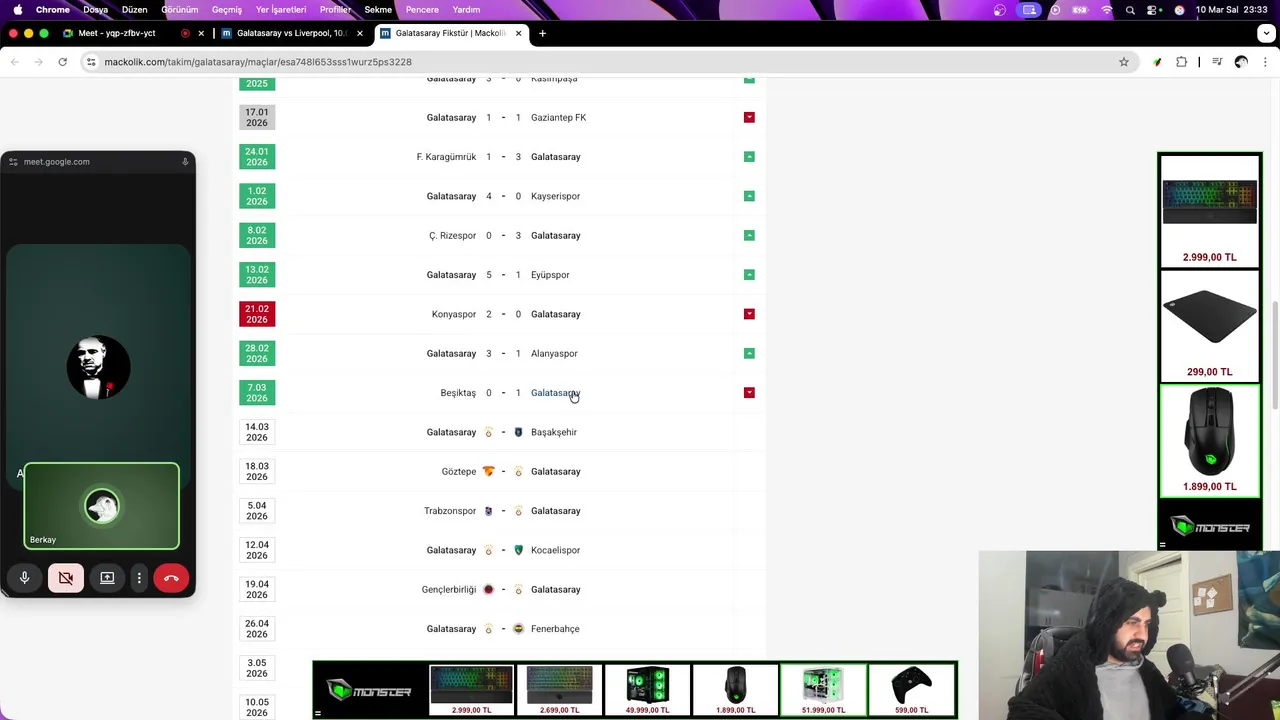Open the Chrome three-dot menu
This screenshot has width=1280, height=720.
pyautogui.click(x=1266, y=62)
